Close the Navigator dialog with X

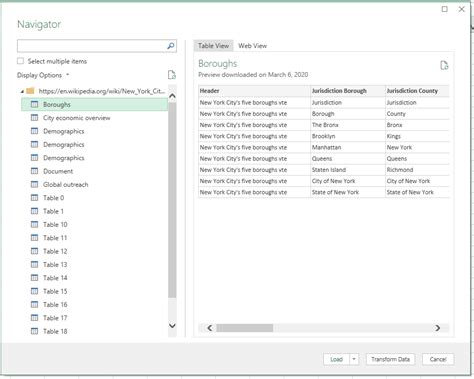point(462,9)
